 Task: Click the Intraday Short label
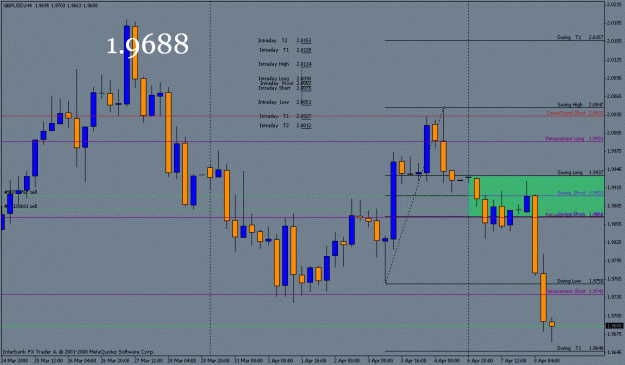(274, 88)
